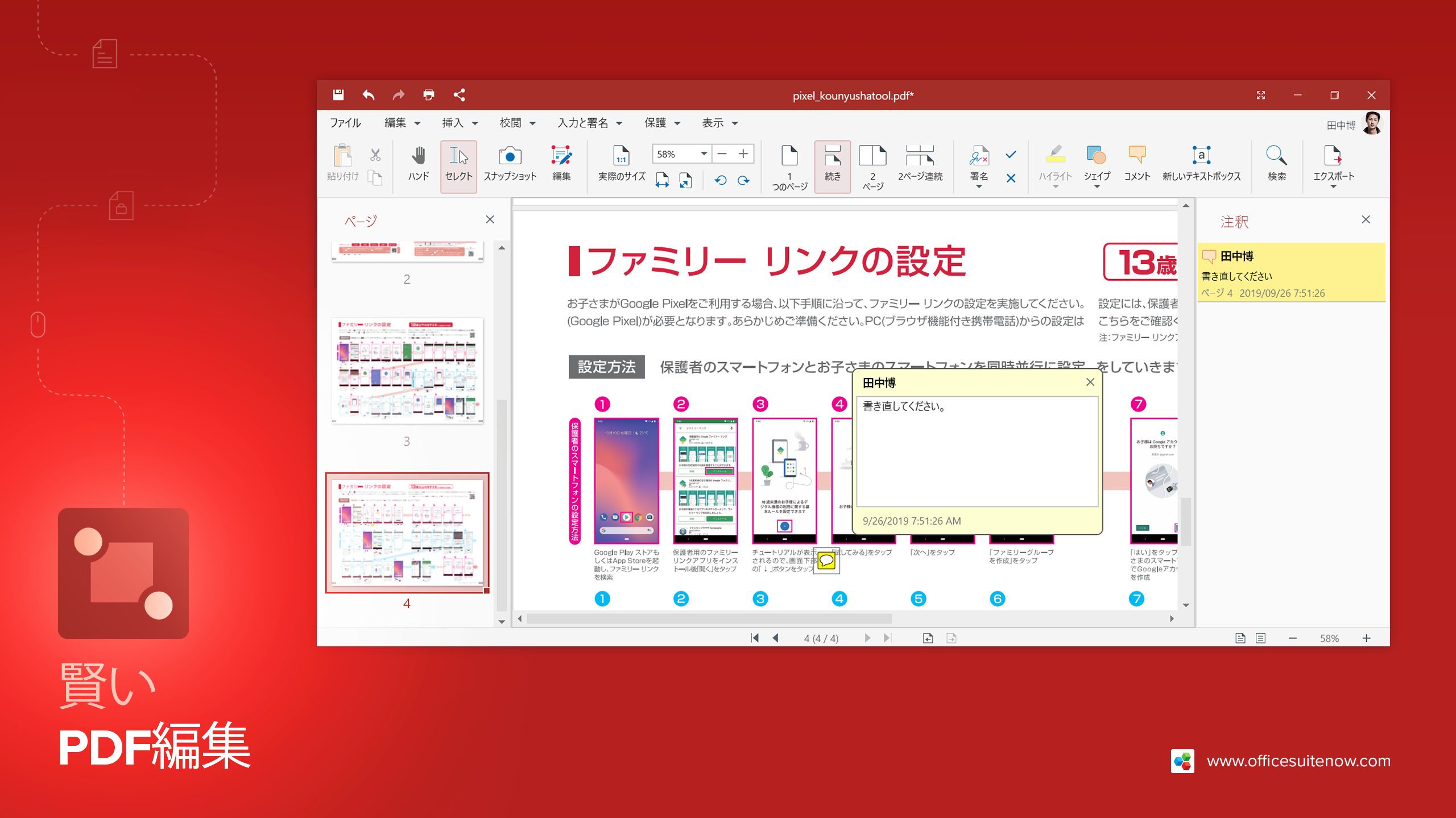1456x818 pixels.
Task: Go to previous page in status bar
Action: pyautogui.click(x=775, y=638)
